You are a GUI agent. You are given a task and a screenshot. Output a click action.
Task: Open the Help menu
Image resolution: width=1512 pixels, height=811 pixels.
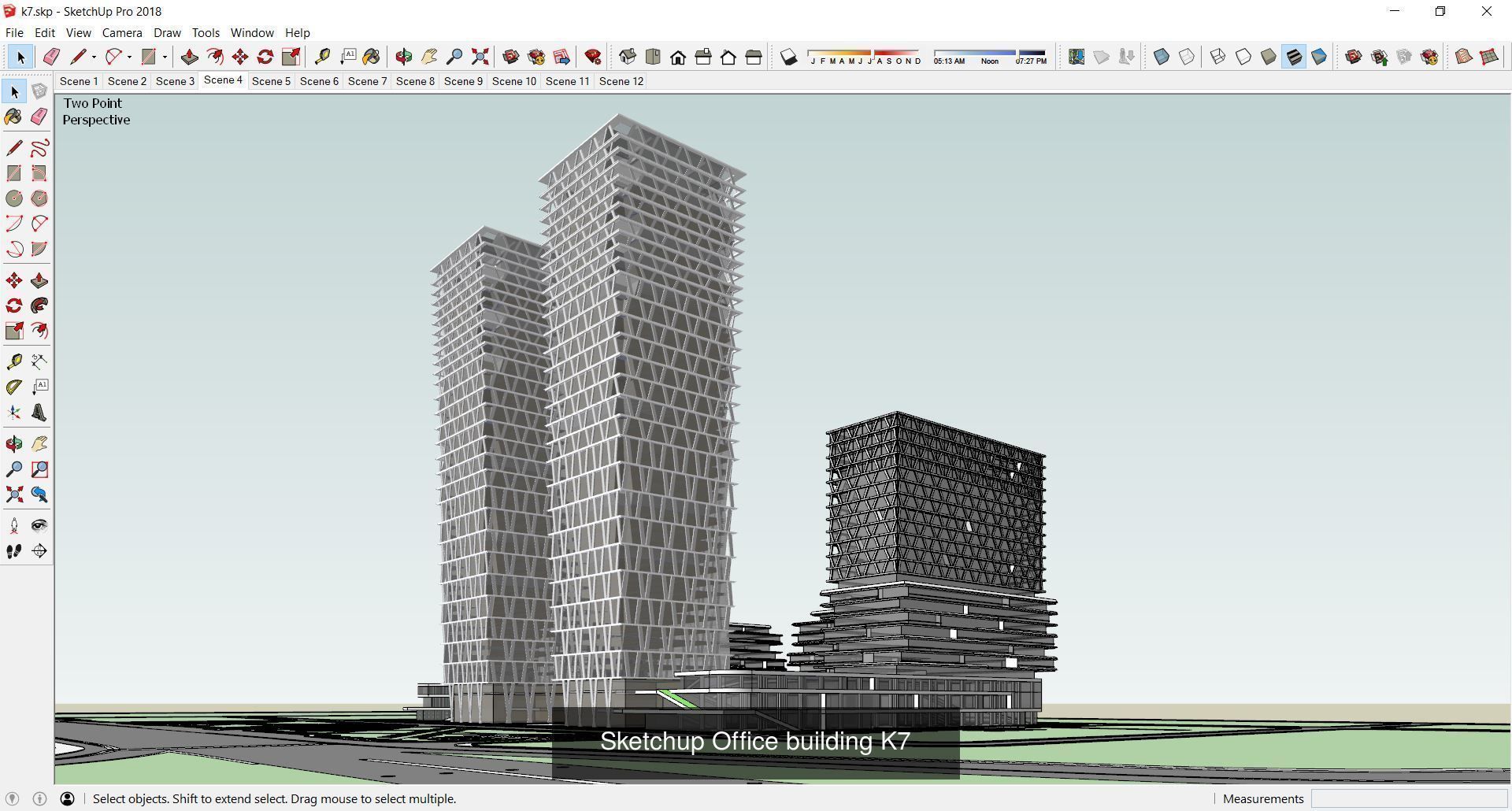click(x=297, y=33)
